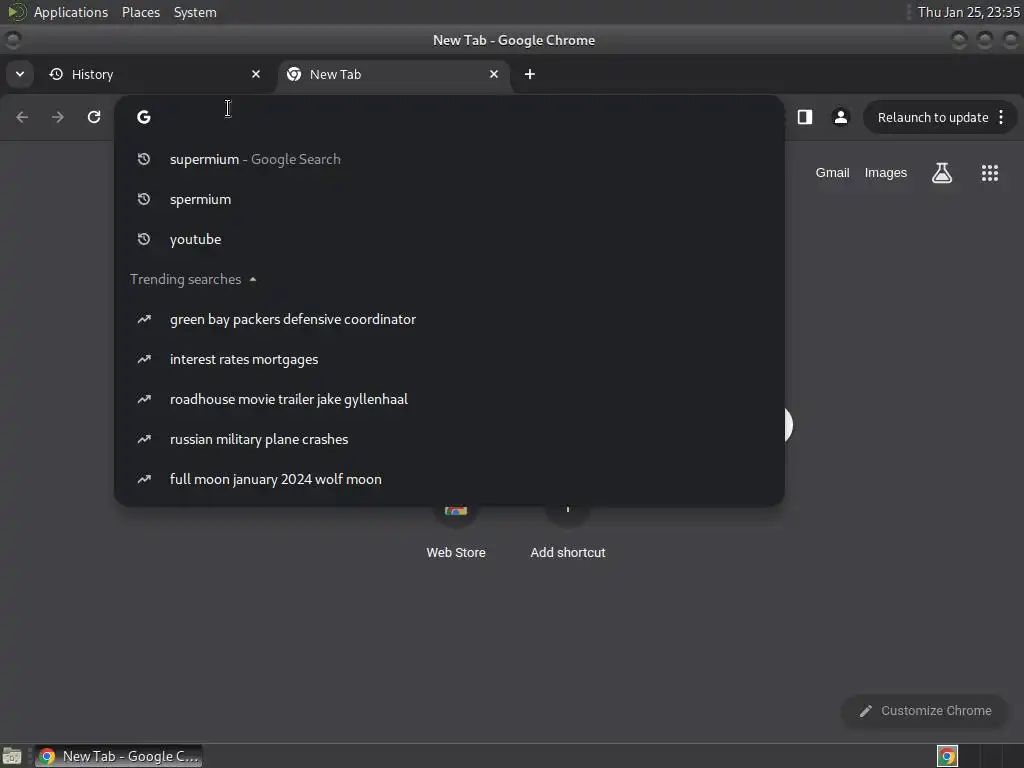
Task: Open the System menu
Action: point(195,12)
